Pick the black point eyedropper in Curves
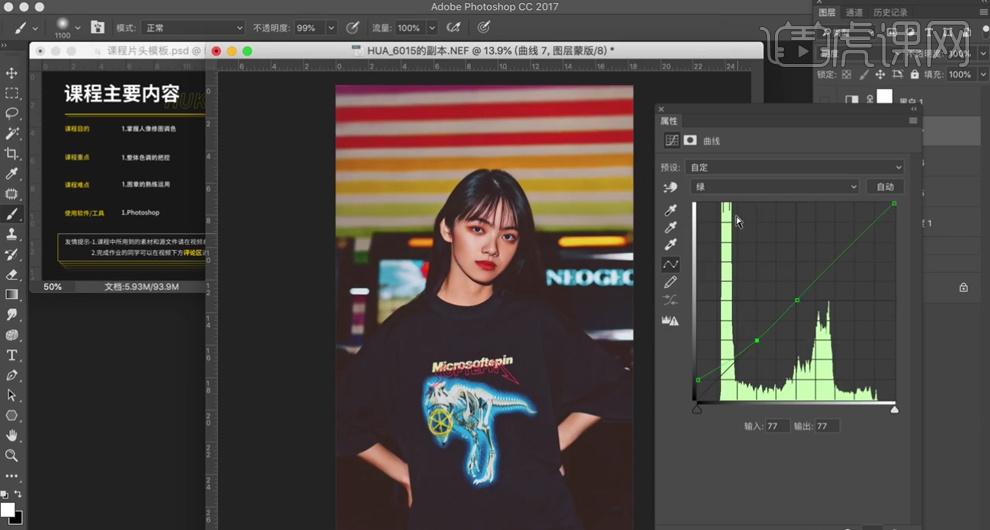Viewport: 990px width, 530px height. pyautogui.click(x=671, y=210)
